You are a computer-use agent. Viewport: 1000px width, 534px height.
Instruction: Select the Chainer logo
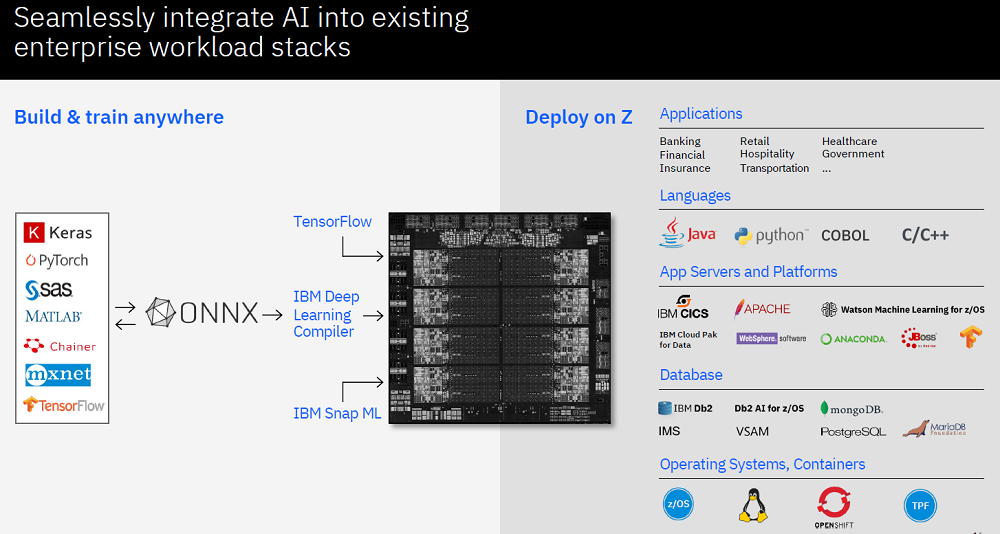[x=60, y=346]
